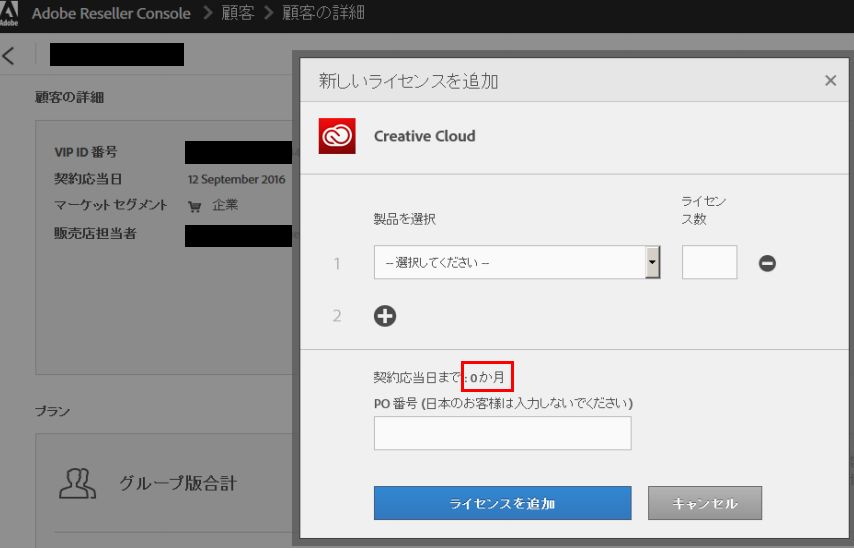Focus the PO 番号 input field
Image resolution: width=854 pixels, height=548 pixels.
point(502,433)
